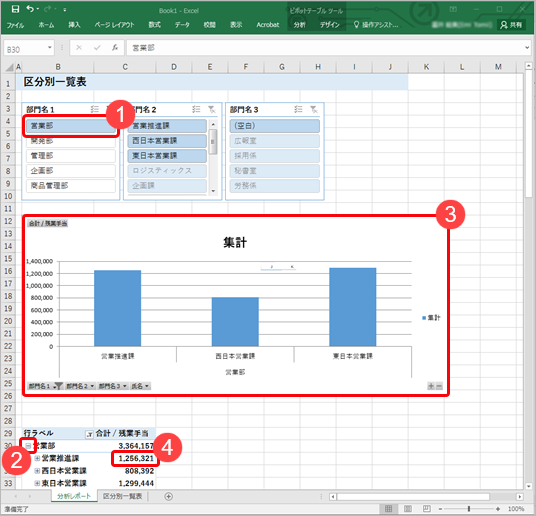Toggle multi-select in the 部門名 3 slicer

(x=298, y=109)
